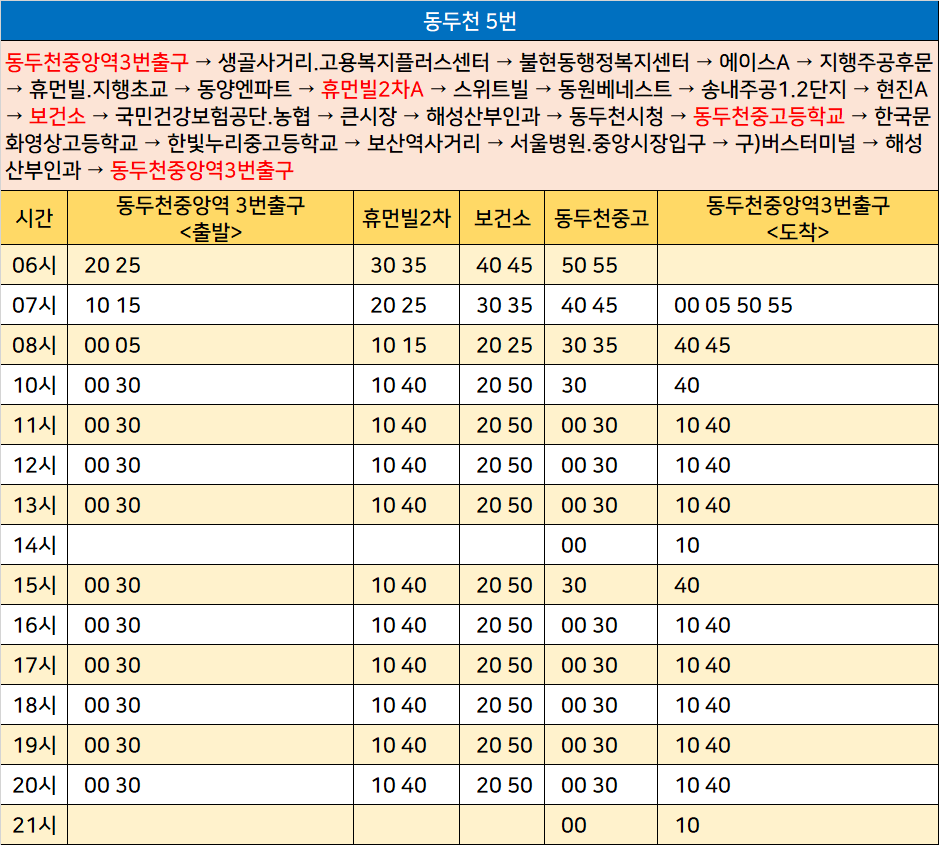Click red stop name '휴먼빌2차A' in route
The image size is (939, 845).
tap(372, 89)
